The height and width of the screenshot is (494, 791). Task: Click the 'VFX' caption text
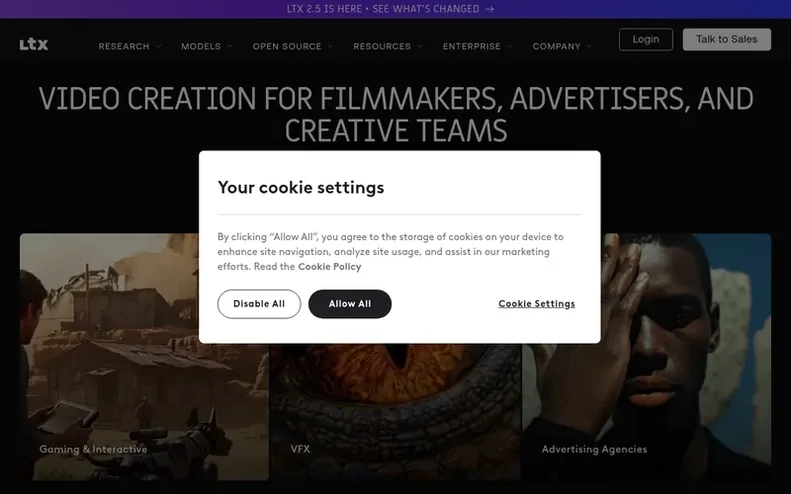pyautogui.click(x=300, y=449)
